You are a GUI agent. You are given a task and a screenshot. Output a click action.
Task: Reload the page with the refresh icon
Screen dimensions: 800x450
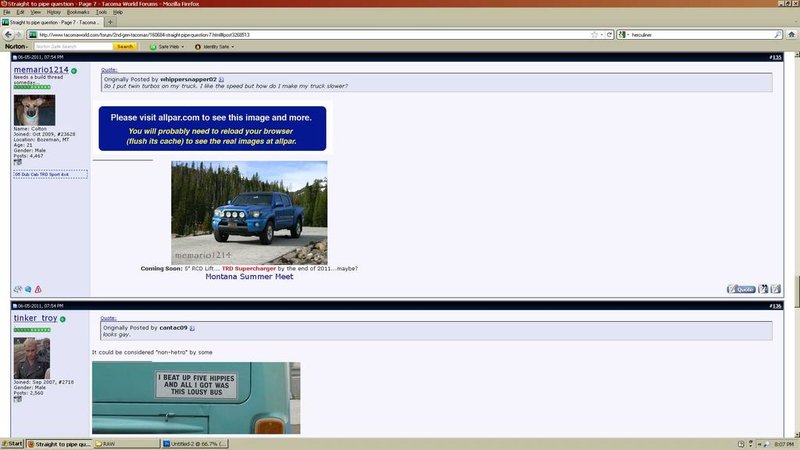(609, 35)
